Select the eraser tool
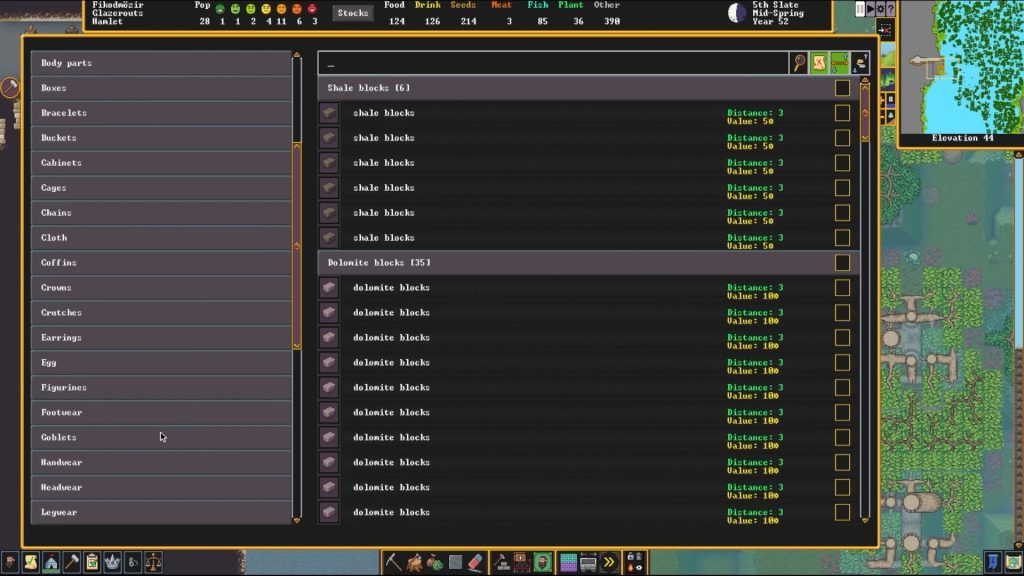Screen dimensions: 1024x576 coord(475,562)
